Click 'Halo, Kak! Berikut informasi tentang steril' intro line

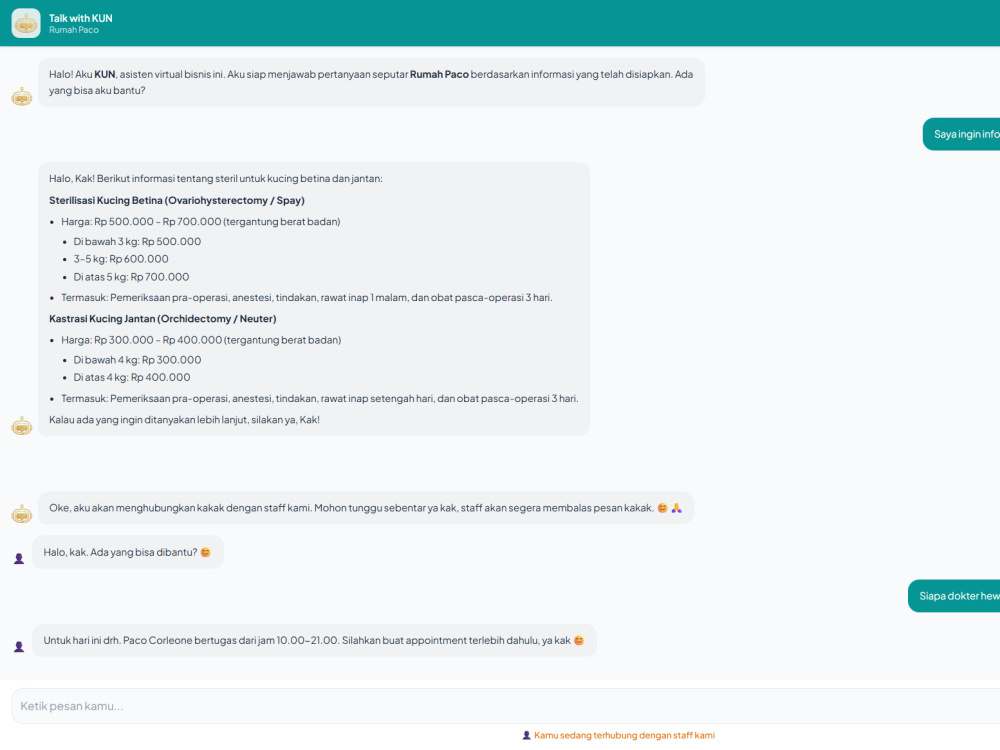pos(216,179)
